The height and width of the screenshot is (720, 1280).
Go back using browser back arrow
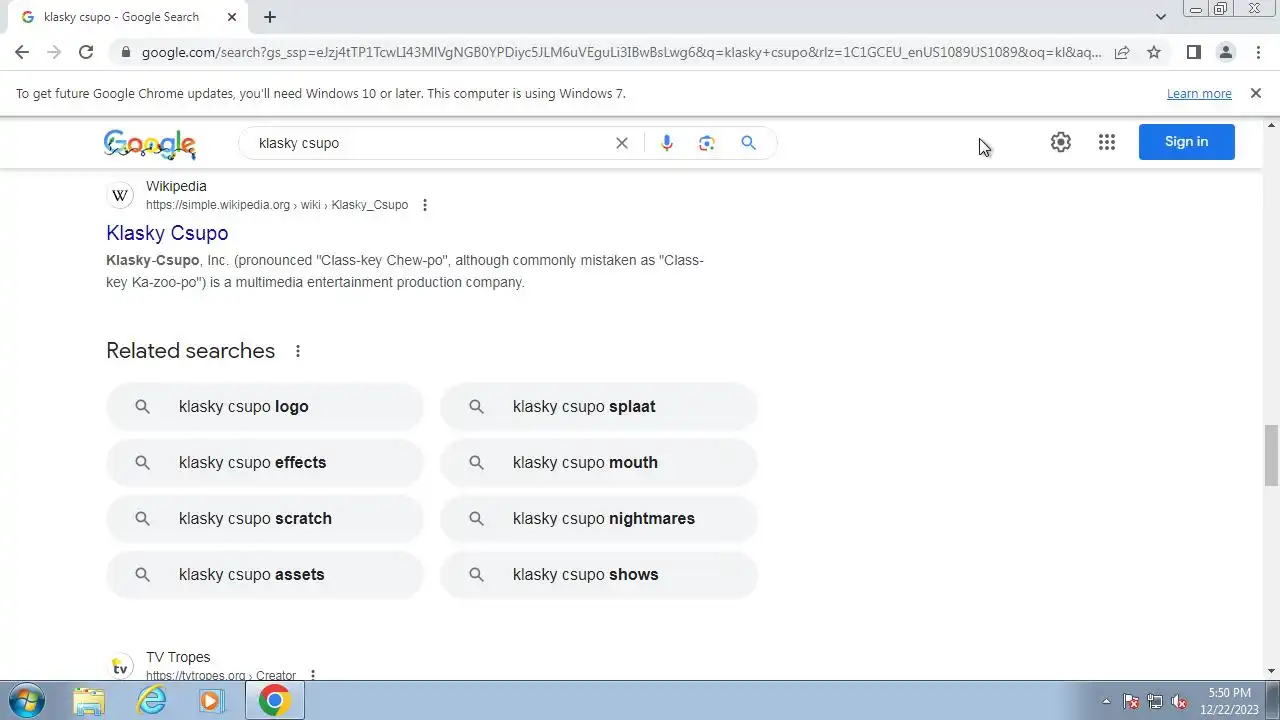[22, 52]
